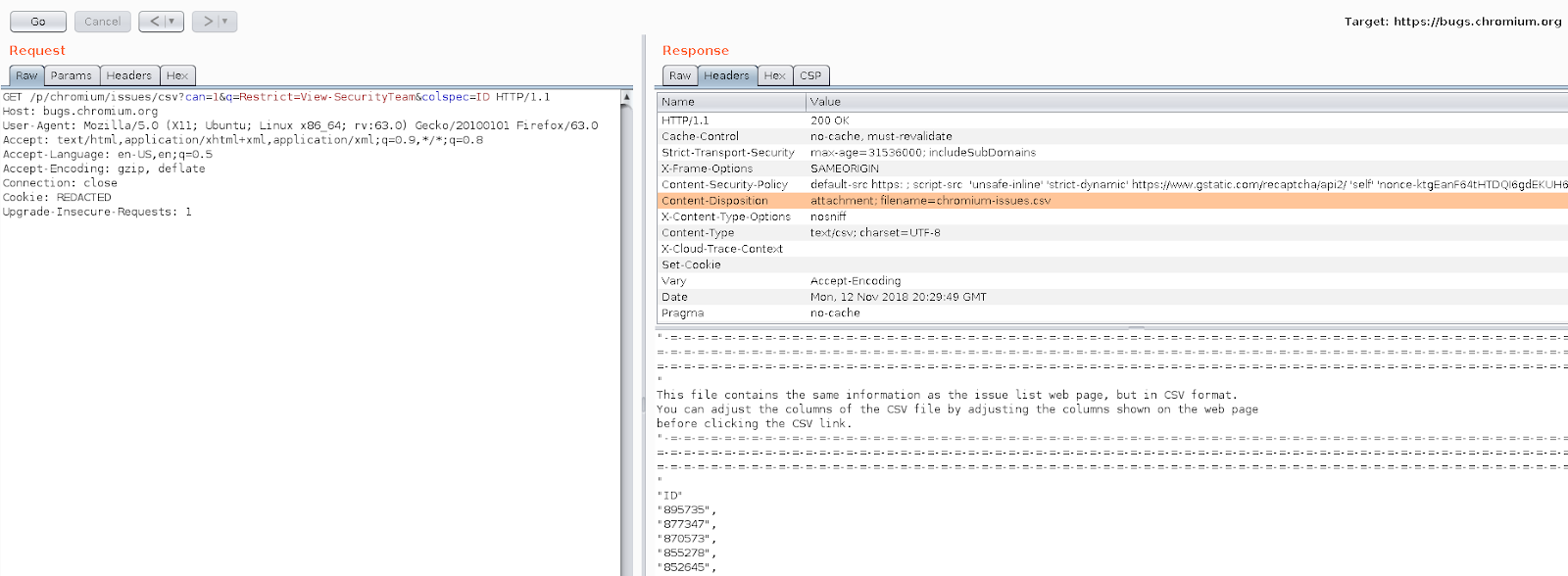This screenshot has height=576, width=1568.
Task: Click ID "852645" in response body
Action: coord(687,567)
